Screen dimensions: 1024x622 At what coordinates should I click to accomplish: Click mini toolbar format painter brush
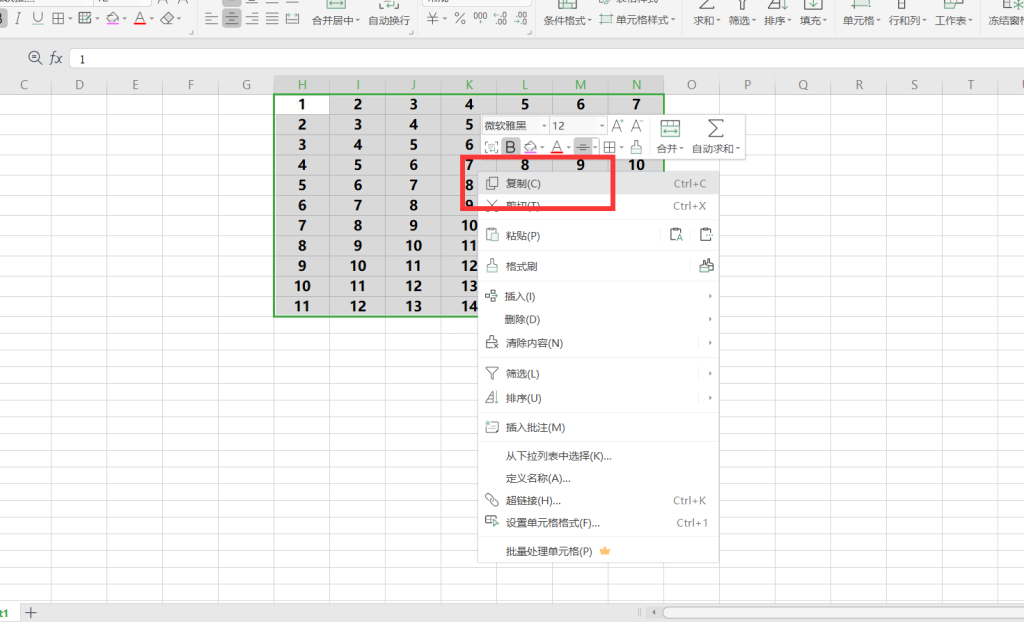point(636,147)
